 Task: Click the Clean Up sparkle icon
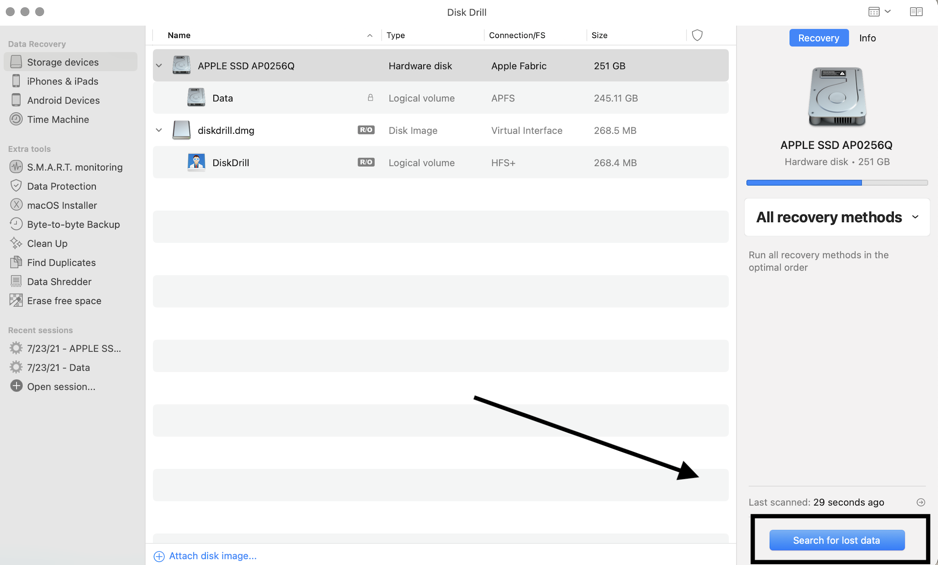tap(16, 243)
